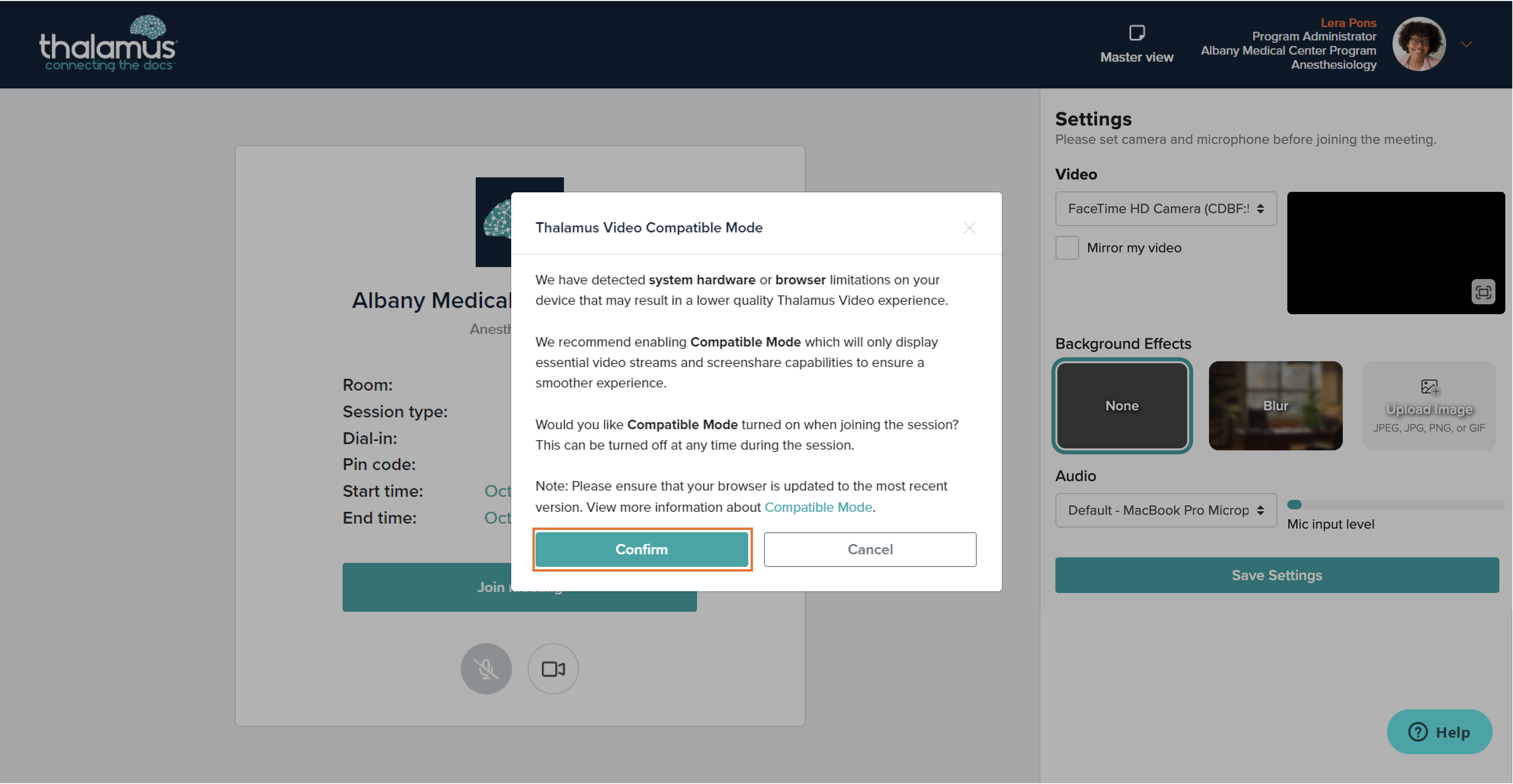Click the Pin code label
Viewport: 1513px width, 784px height.
[x=379, y=465]
